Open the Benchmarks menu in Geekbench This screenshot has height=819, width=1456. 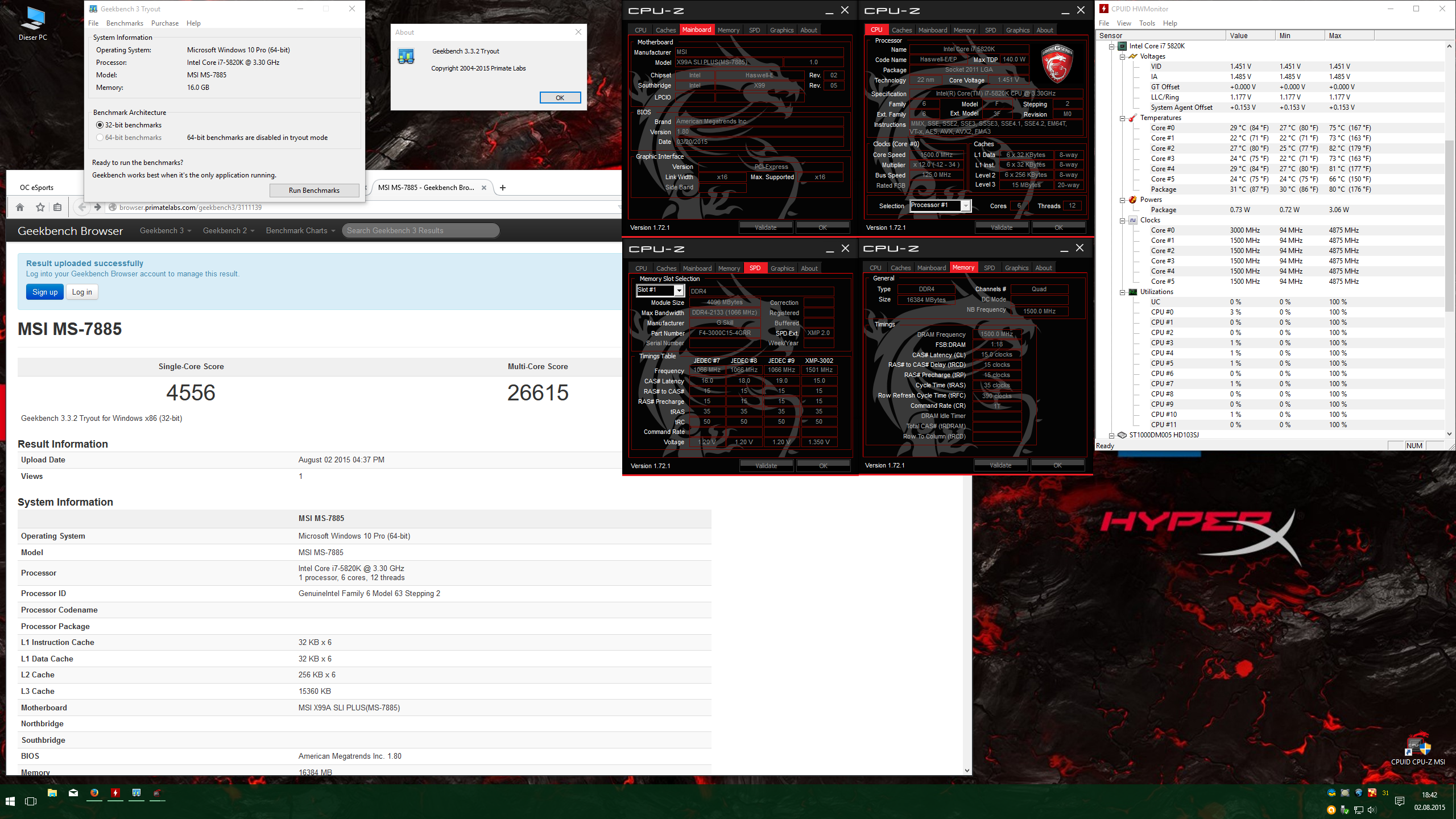[125, 23]
